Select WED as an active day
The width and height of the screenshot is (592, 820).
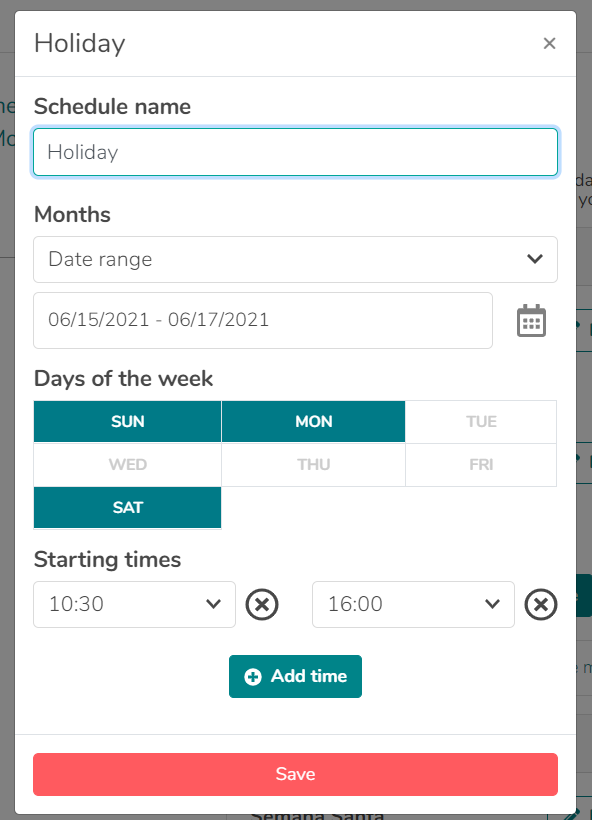click(x=127, y=464)
